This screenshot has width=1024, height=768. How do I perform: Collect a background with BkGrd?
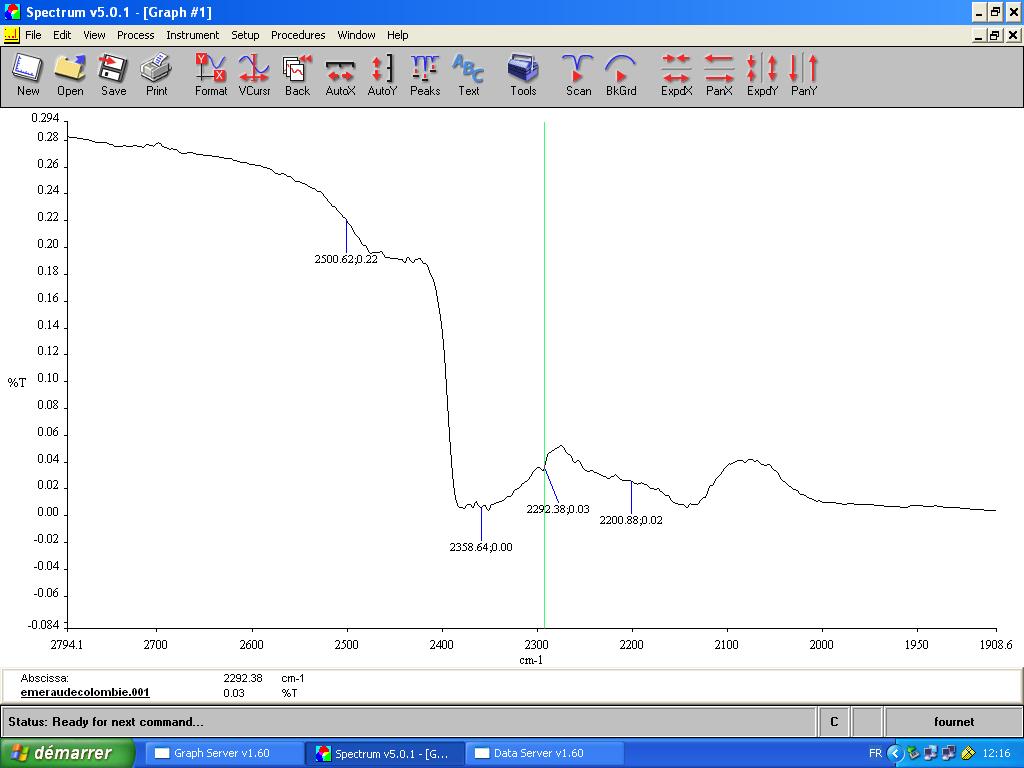pos(621,75)
